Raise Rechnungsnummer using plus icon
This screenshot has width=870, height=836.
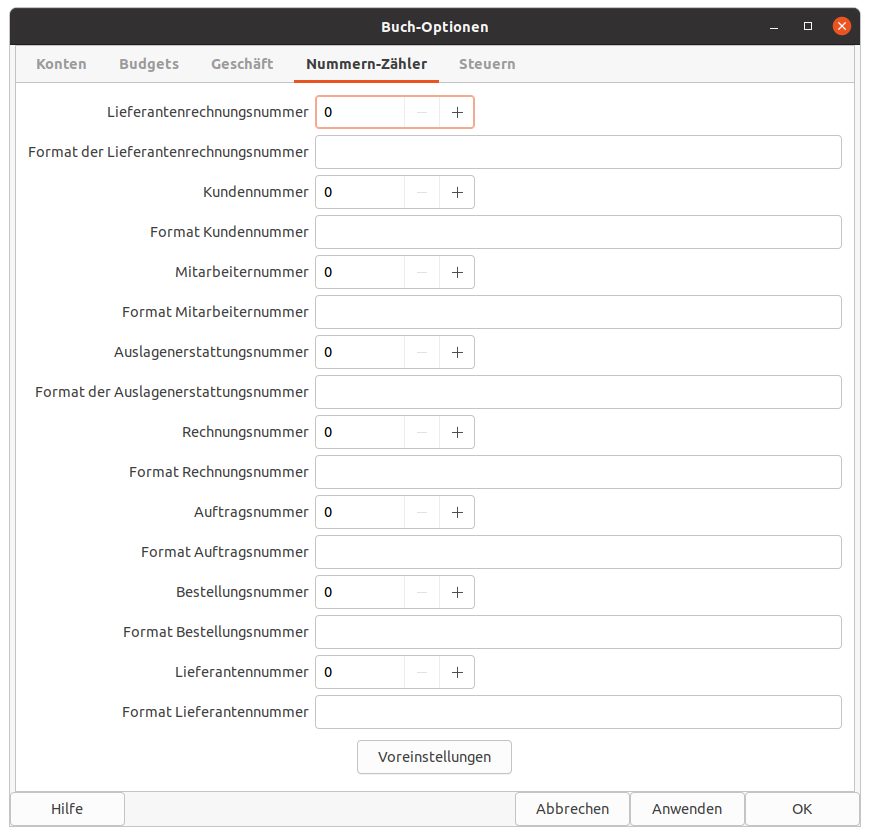tap(457, 432)
